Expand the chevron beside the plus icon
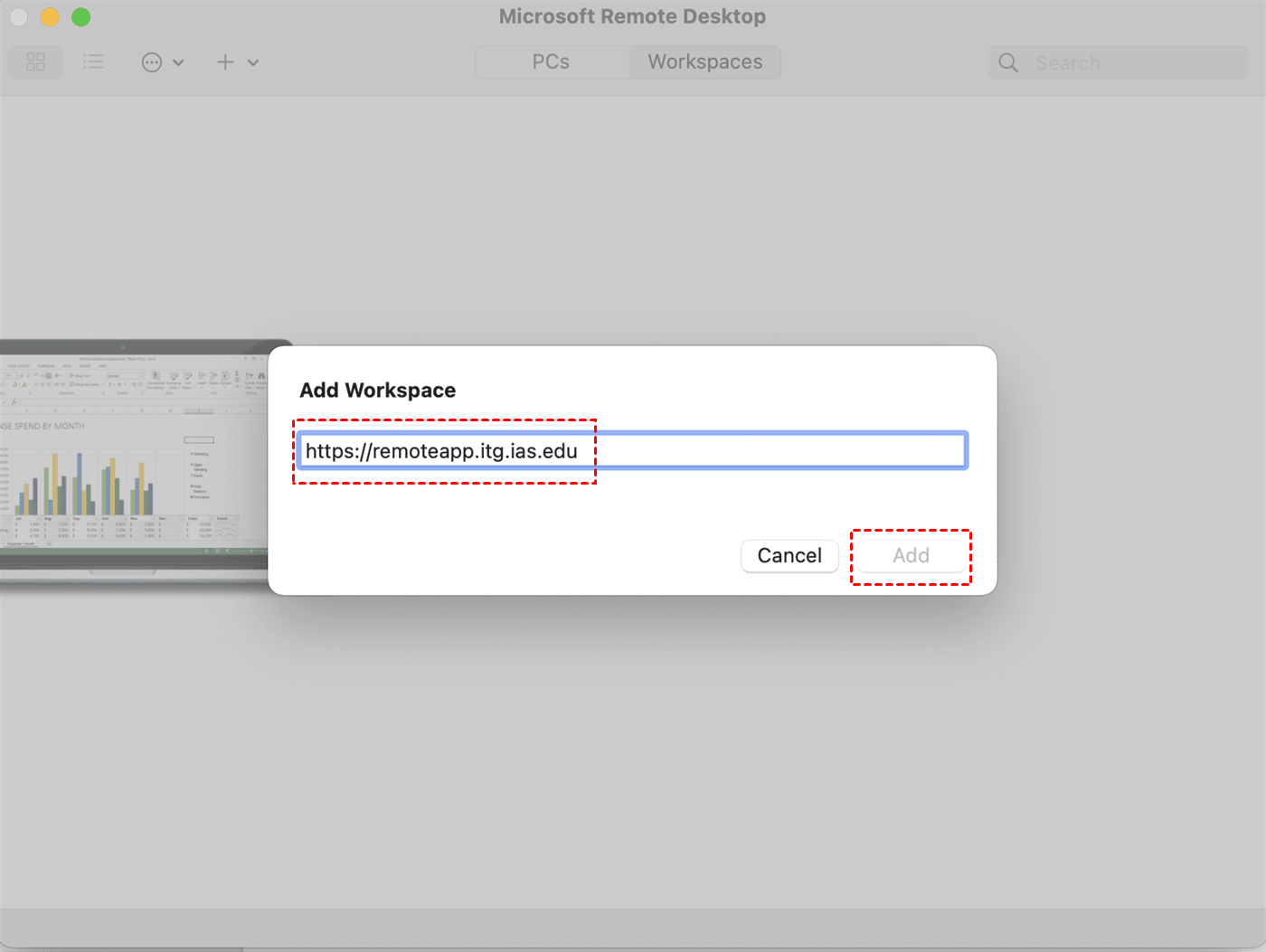1266x952 pixels. [253, 62]
